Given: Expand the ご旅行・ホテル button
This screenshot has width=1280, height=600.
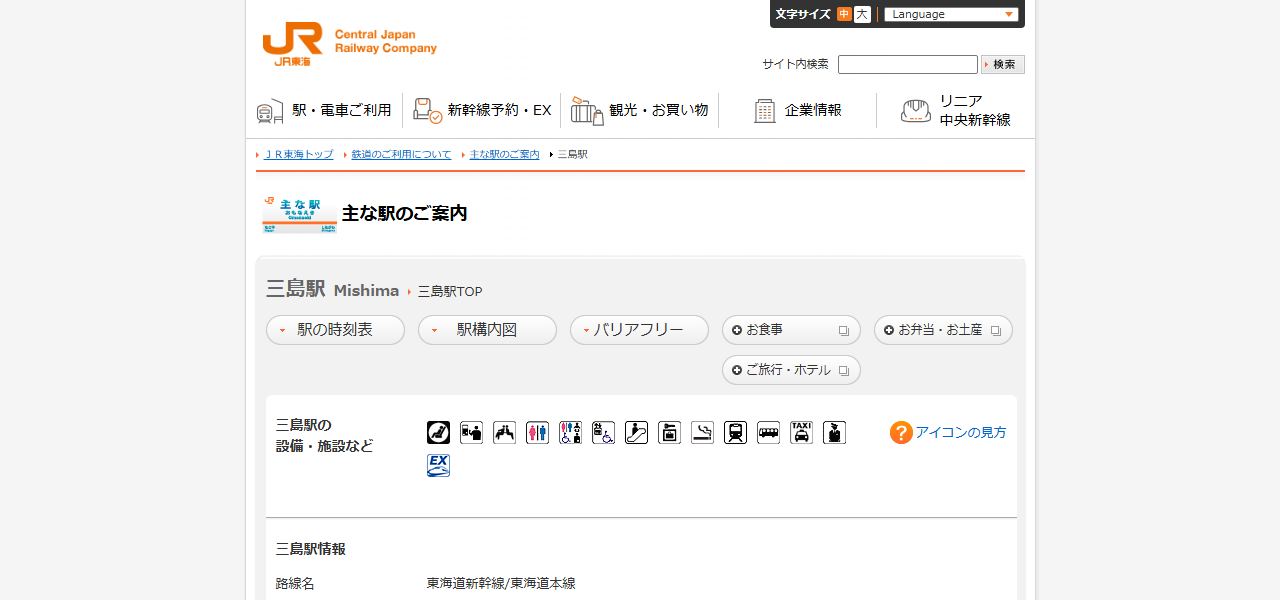Looking at the screenshot, I should tap(791, 370).
